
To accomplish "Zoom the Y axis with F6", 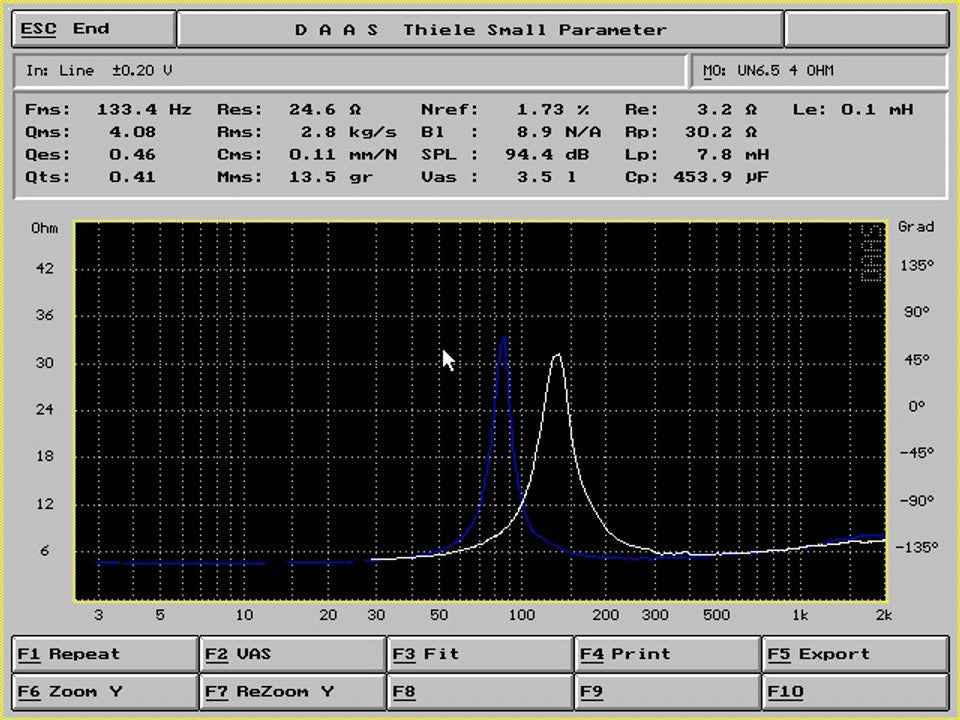I will [103, 691].
